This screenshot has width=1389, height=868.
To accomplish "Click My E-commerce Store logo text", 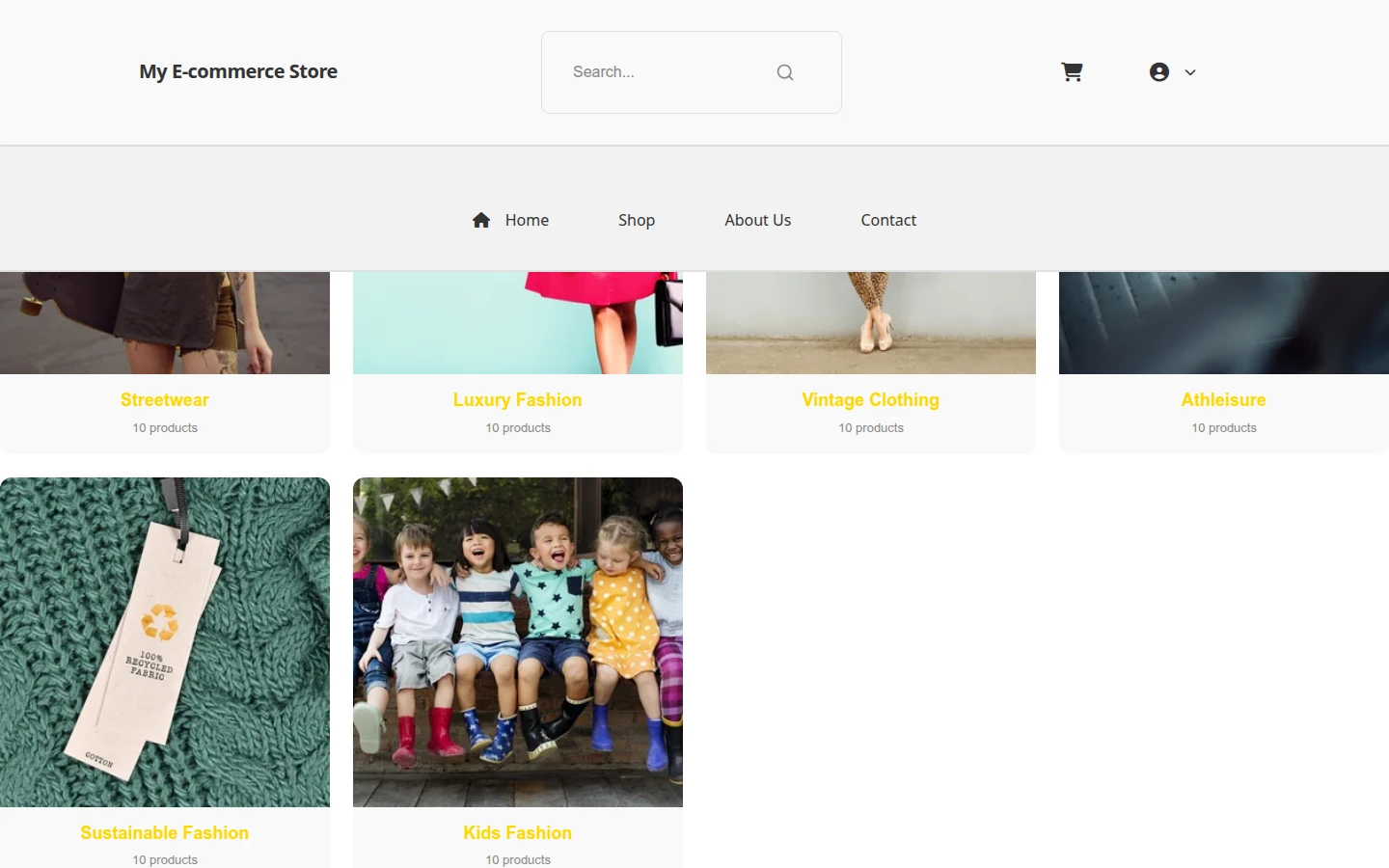I will pos(238,71).
